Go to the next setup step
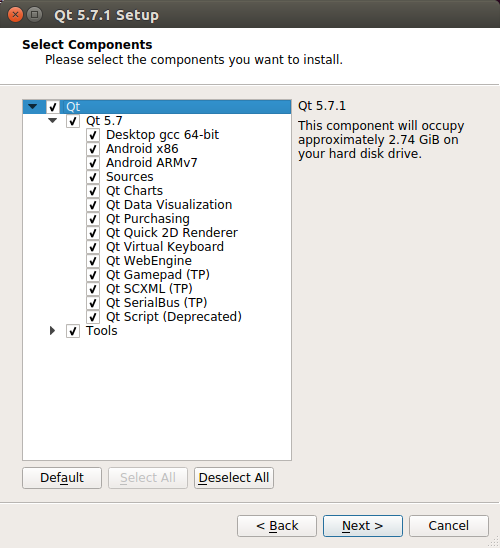 coord(363,526)
